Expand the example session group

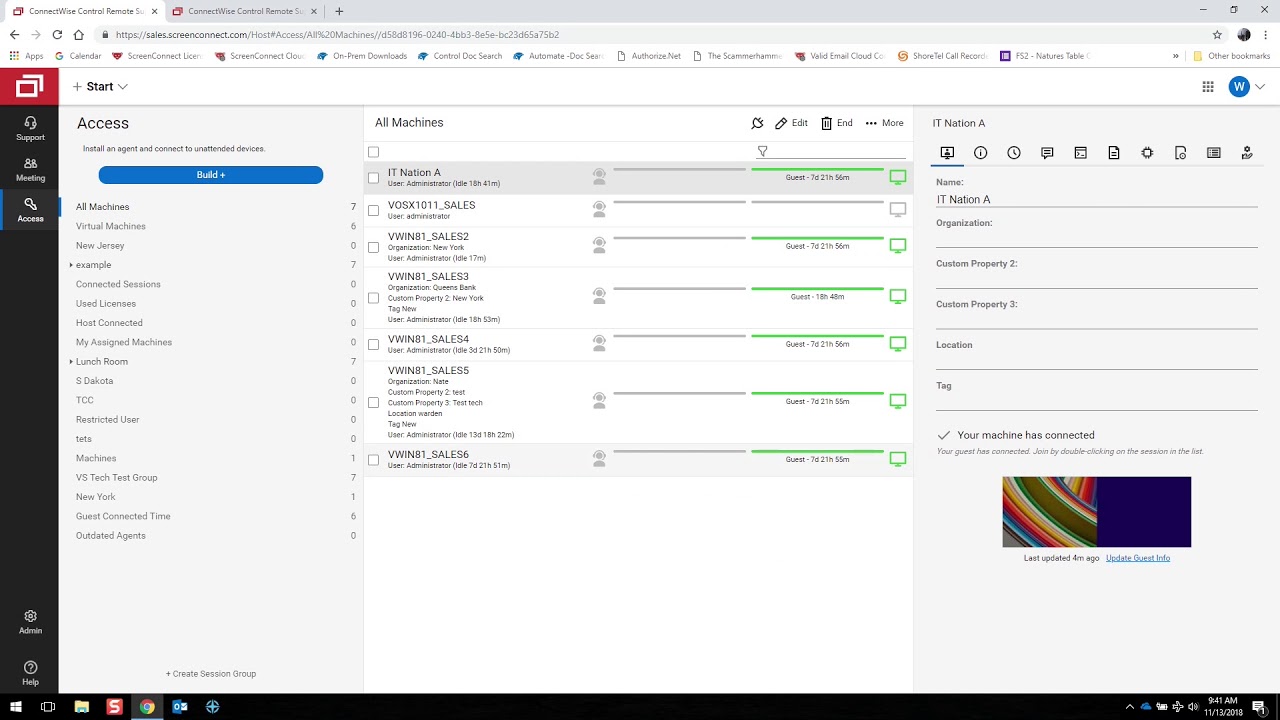coord(71,265)
